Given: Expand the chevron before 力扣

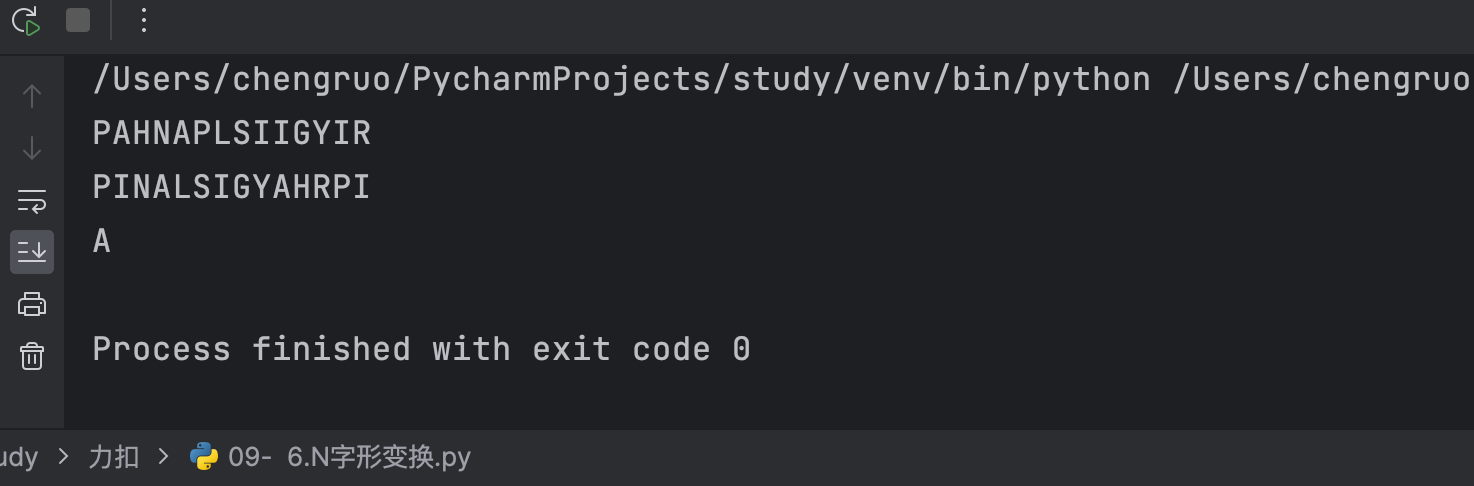Looking at the screenshot, I should tap(64, 458).
